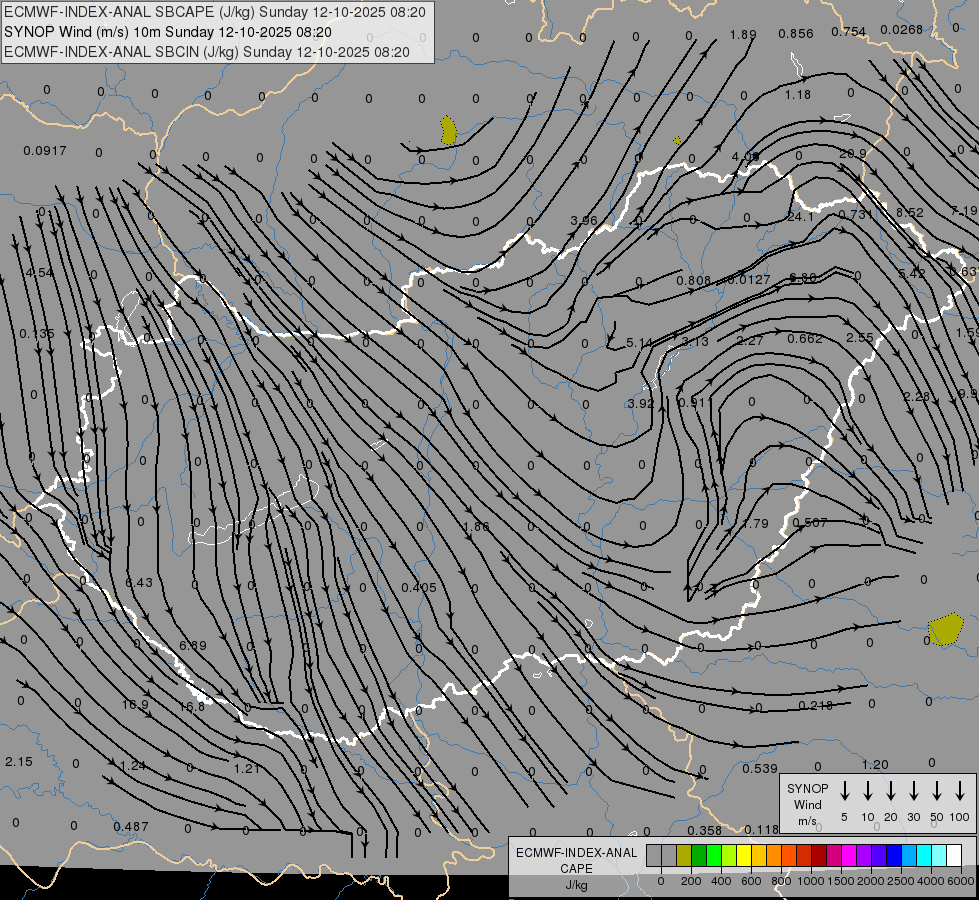Click the SBCIN title line in header
Image resolution: width=979 pixels, height=900 pixels.
tap(207, 52)
